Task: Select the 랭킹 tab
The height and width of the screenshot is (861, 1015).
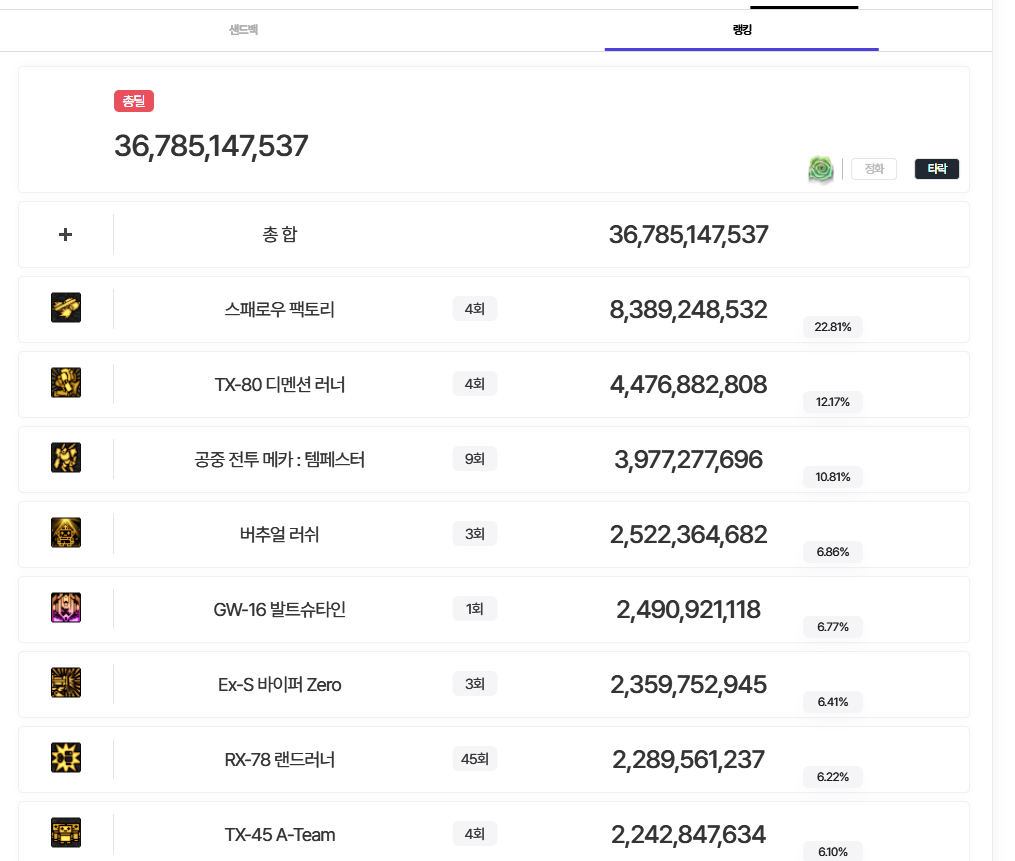Action: click(x=741, y=30)
